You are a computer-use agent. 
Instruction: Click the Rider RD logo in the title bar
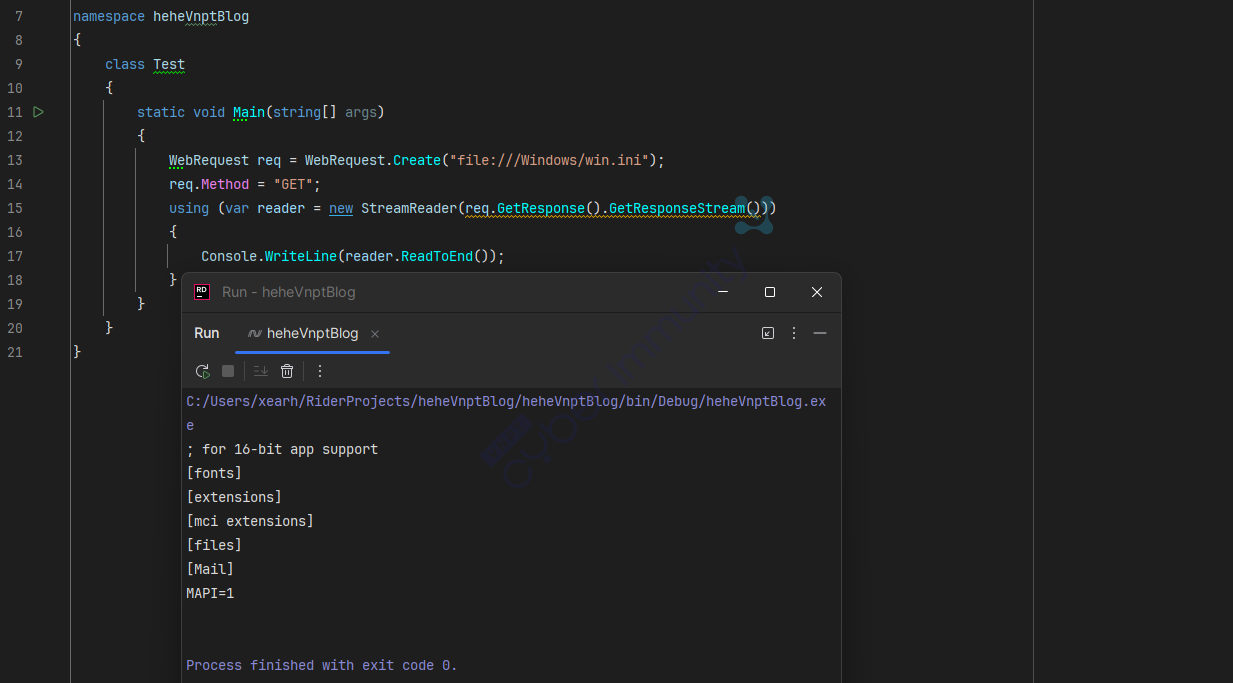tap(202, 292)
